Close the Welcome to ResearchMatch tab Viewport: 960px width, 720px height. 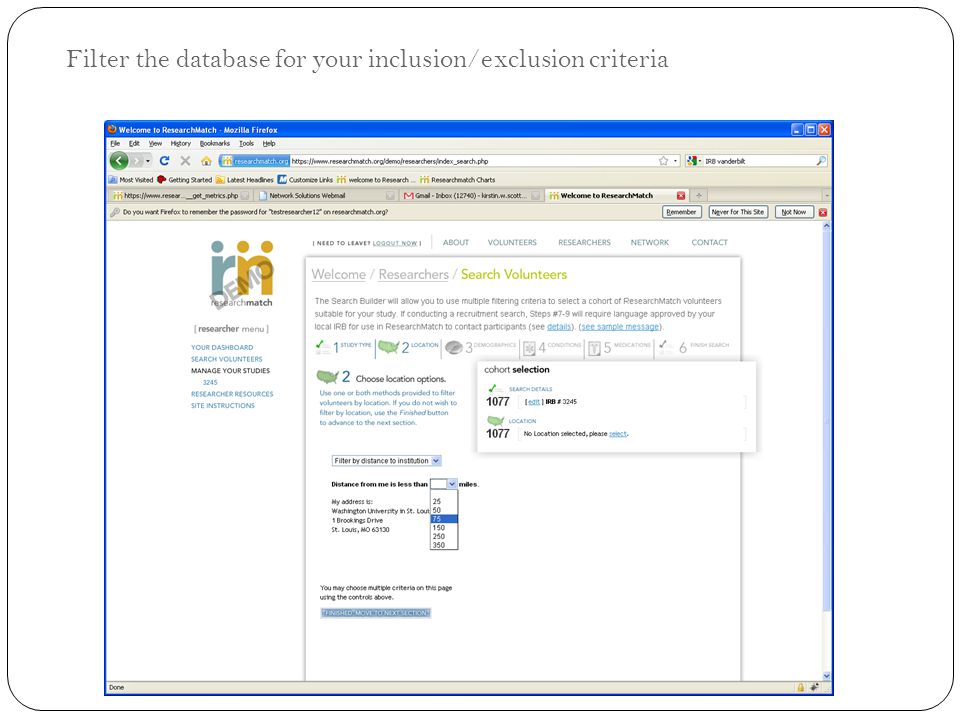681,196
